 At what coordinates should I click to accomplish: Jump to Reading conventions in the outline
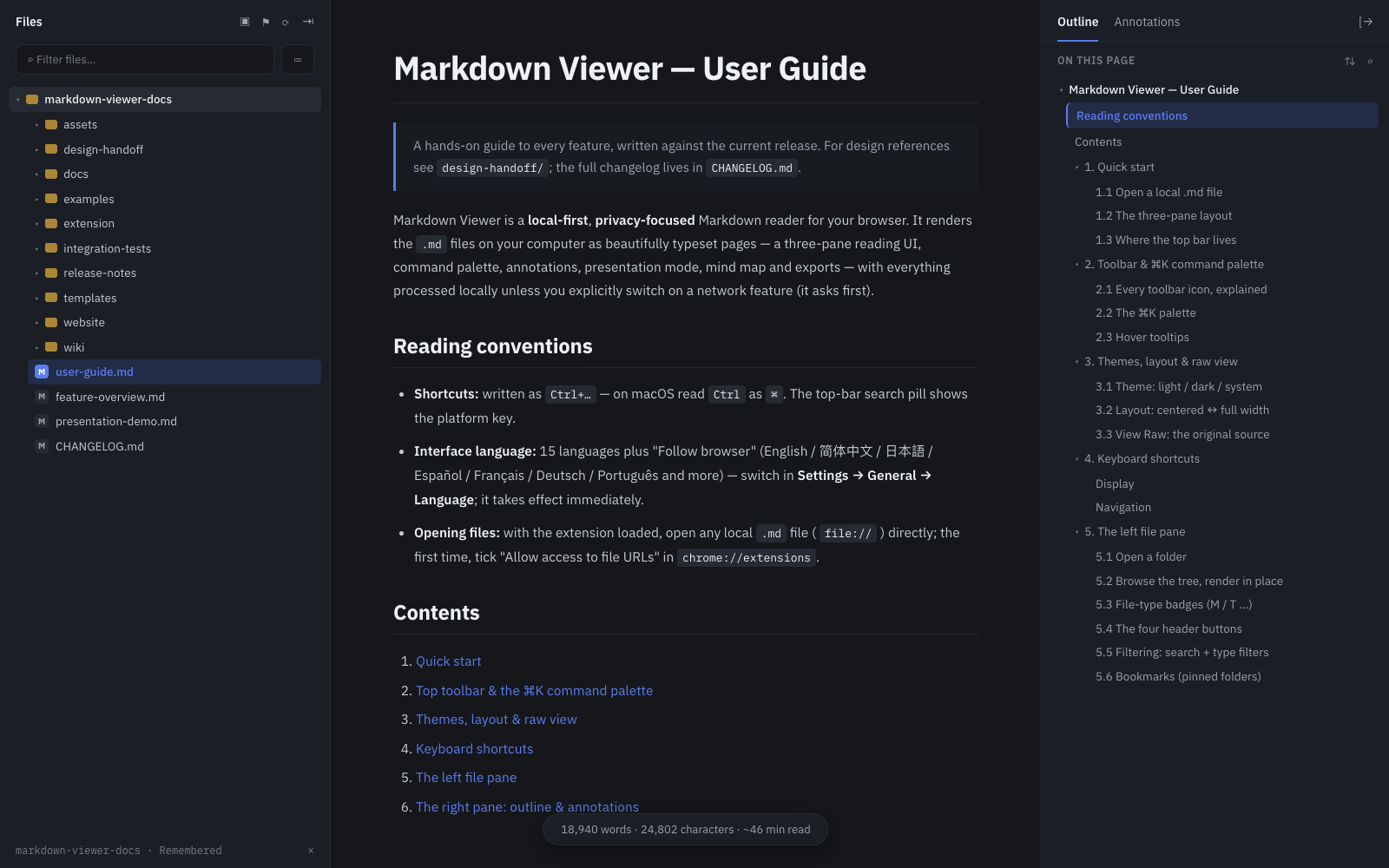click(1222, 115)
